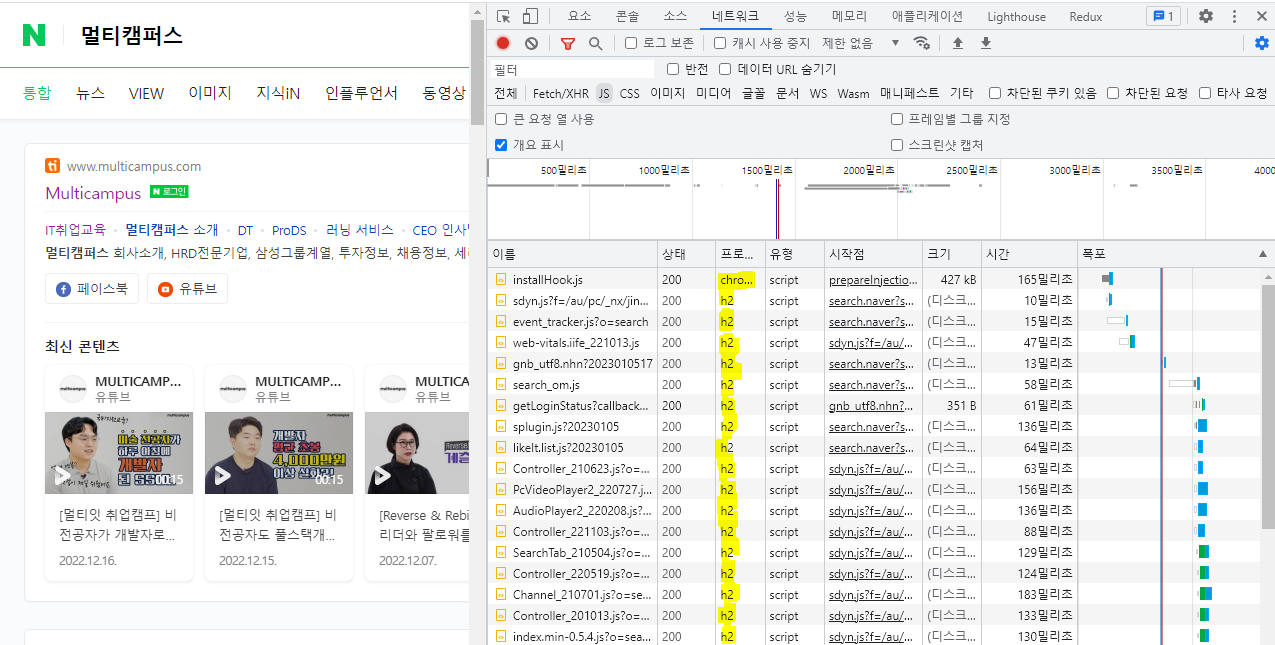Open prepareInjection initiator link
This screenshot has height=645, width=1275.
(873, 280)
